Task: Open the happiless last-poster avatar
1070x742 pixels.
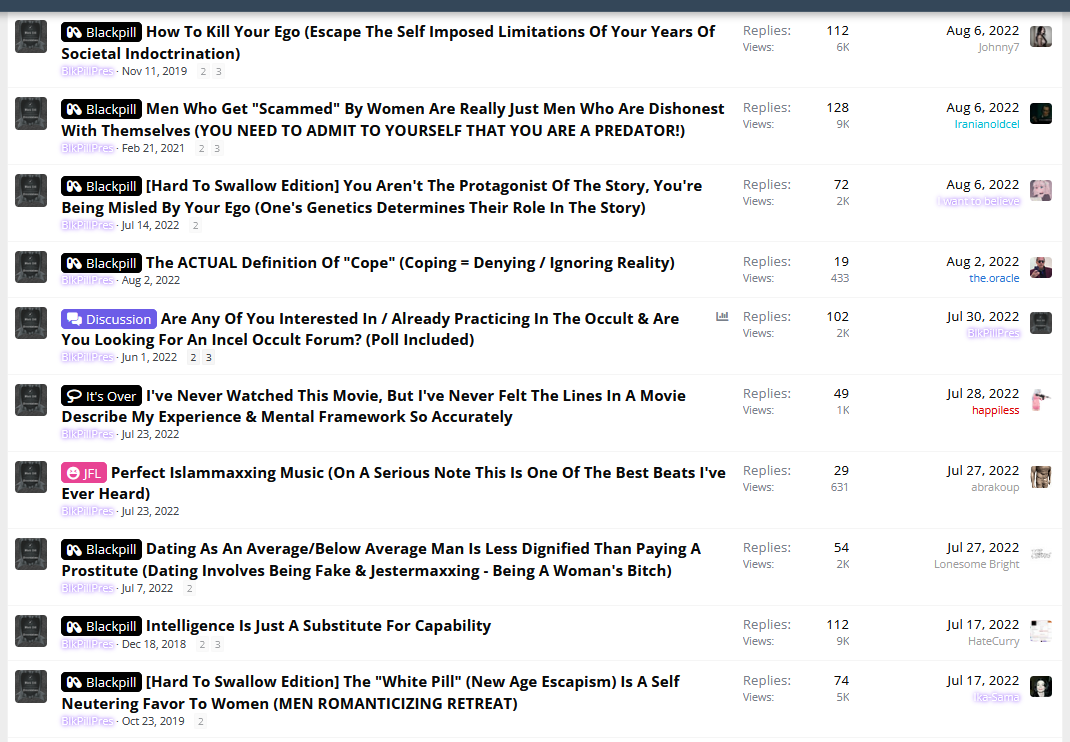Action: click(x=1041, y=399)
